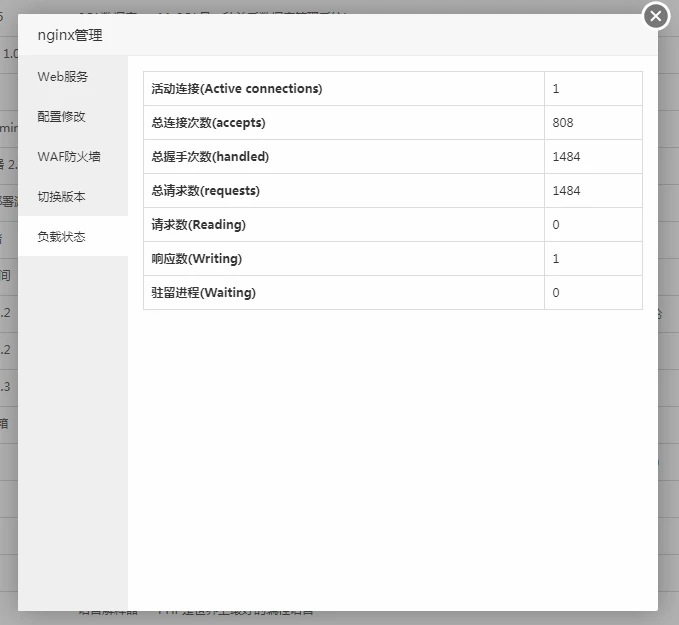This screenshot has width=679, height=625.
Task: Select the 负载状态 tab
Action: tap(73, 236)
